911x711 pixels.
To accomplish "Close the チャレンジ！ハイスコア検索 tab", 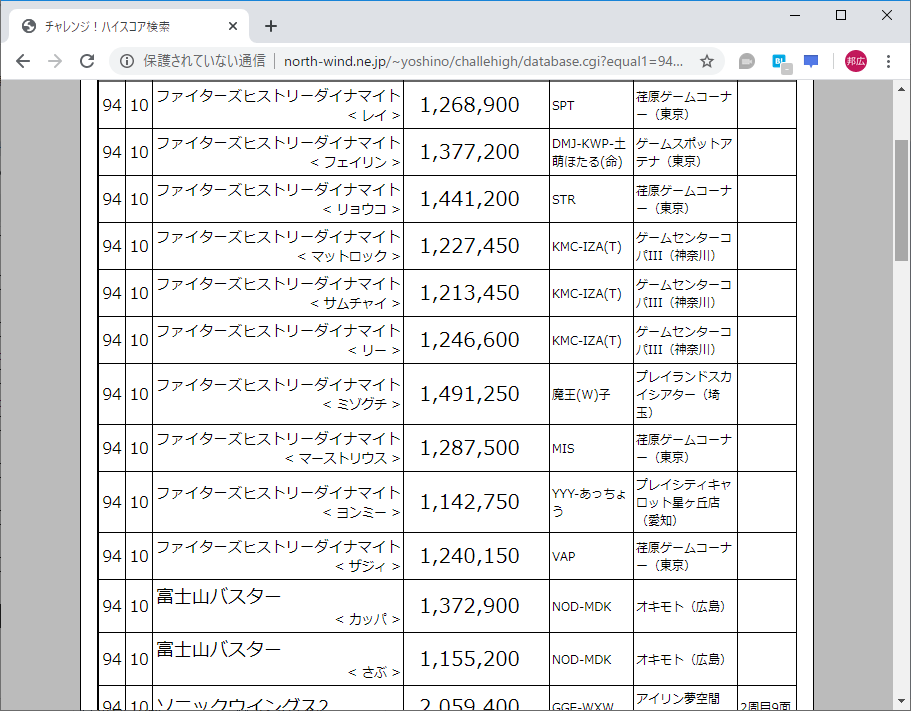I will pos(232,26).
